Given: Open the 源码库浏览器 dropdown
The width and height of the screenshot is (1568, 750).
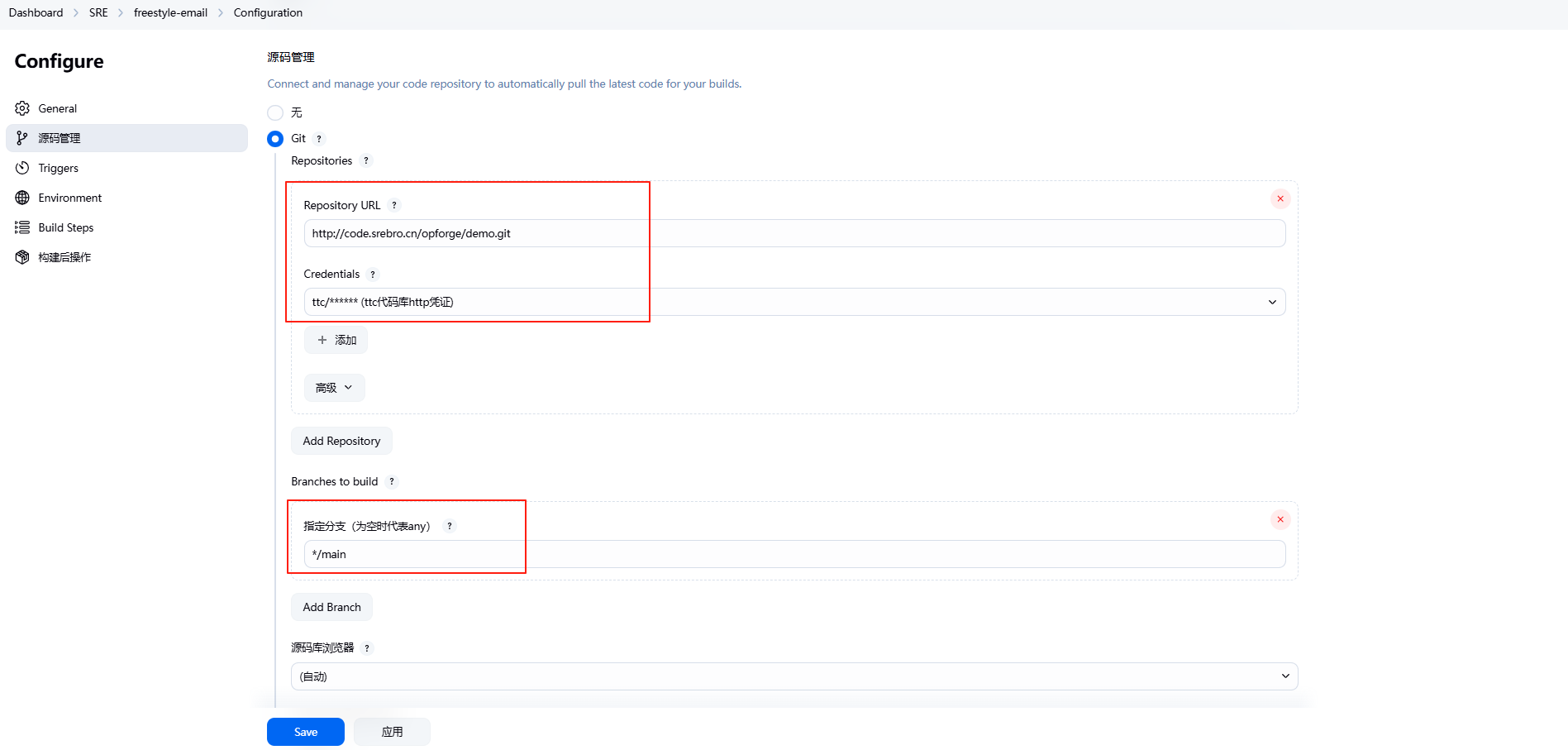Looking at the screenshot, I should point(794,676).
